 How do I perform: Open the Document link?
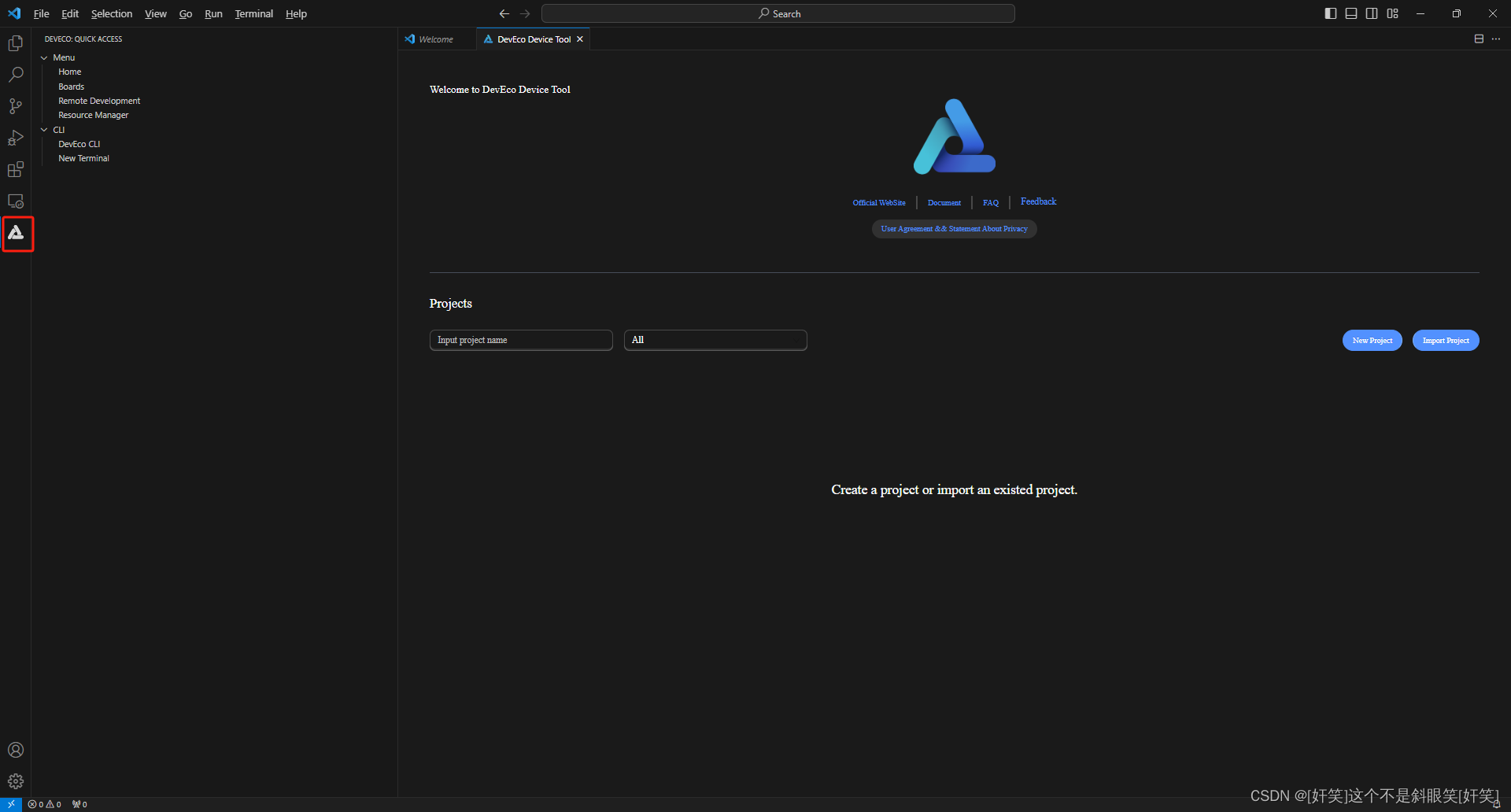click(944, 203)
